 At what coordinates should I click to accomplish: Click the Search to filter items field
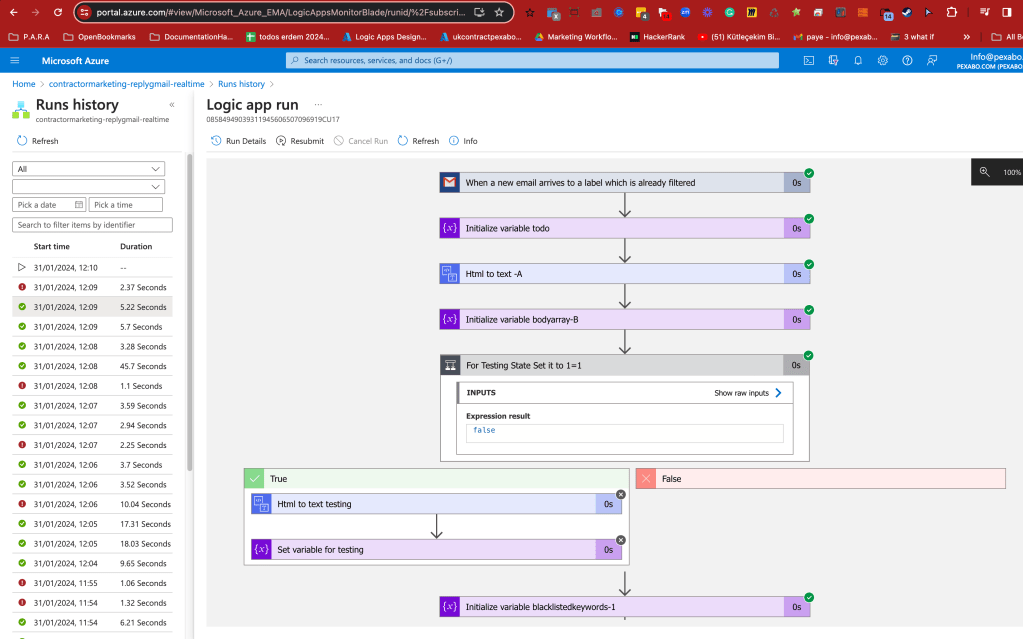pos(93,225)
